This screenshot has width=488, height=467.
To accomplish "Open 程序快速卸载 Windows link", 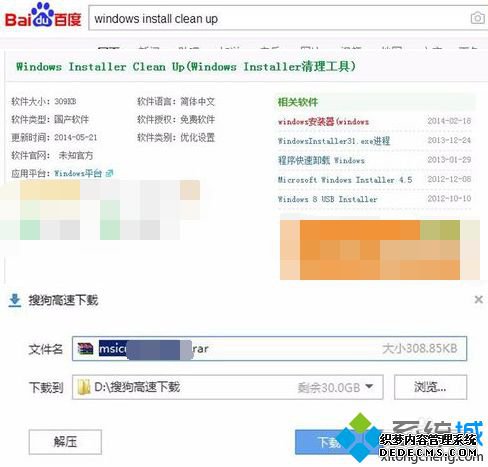I will coord(321,160).
